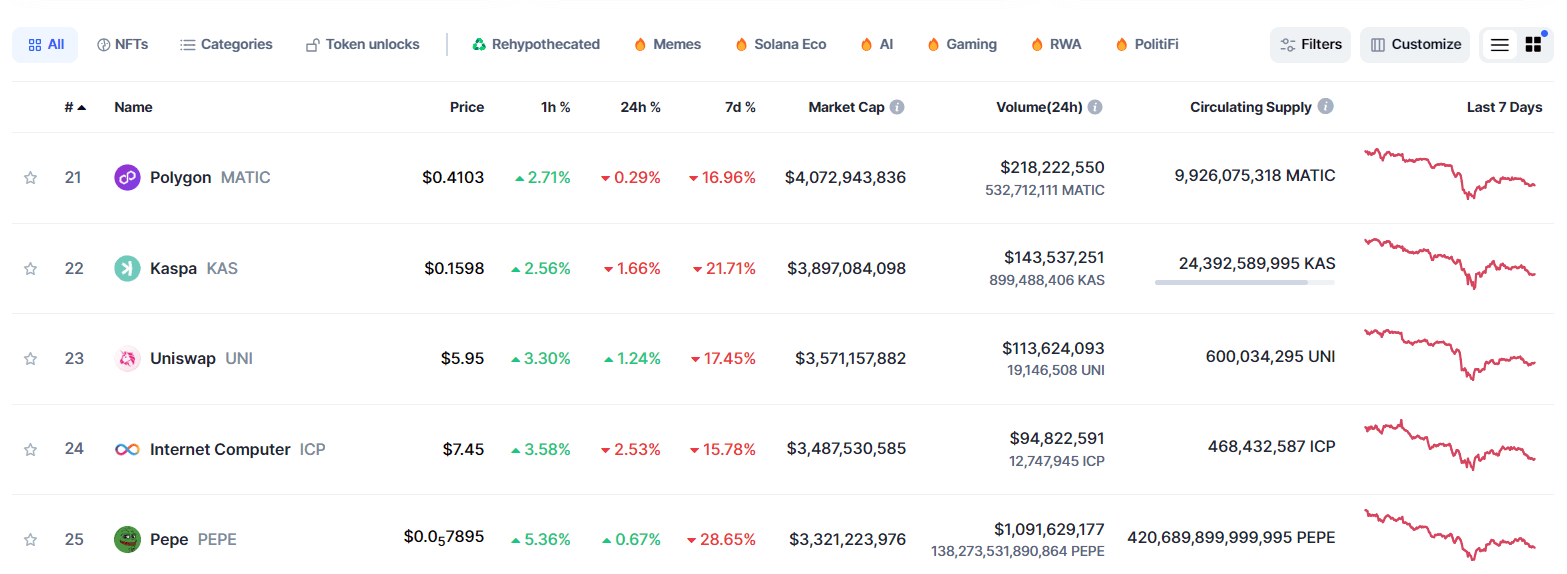Open the Customize columns options
1567x574 pixels.
[1415, 45]
